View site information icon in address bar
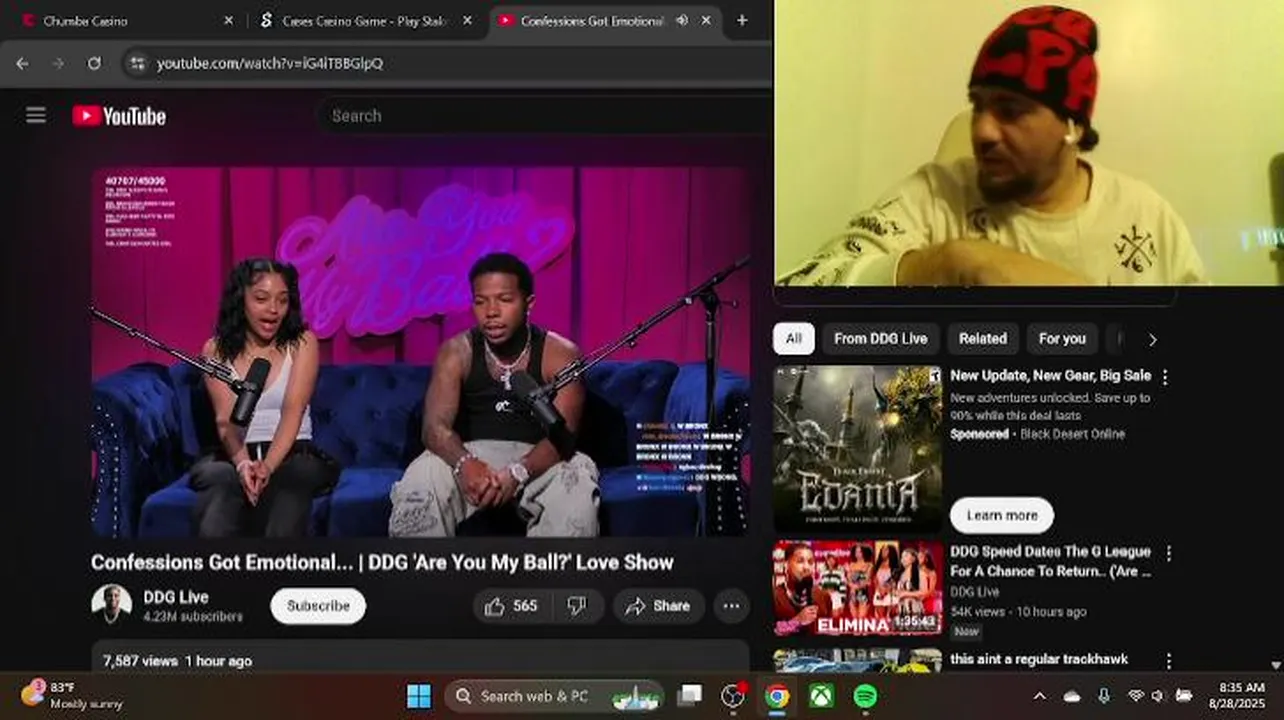1284x720 pixels. point(137,63)
